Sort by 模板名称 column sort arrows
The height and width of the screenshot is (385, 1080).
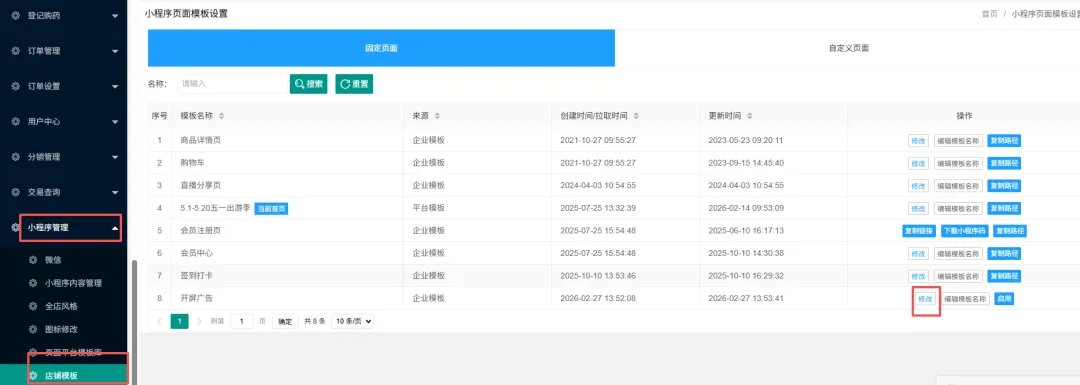tap(221, 116)
